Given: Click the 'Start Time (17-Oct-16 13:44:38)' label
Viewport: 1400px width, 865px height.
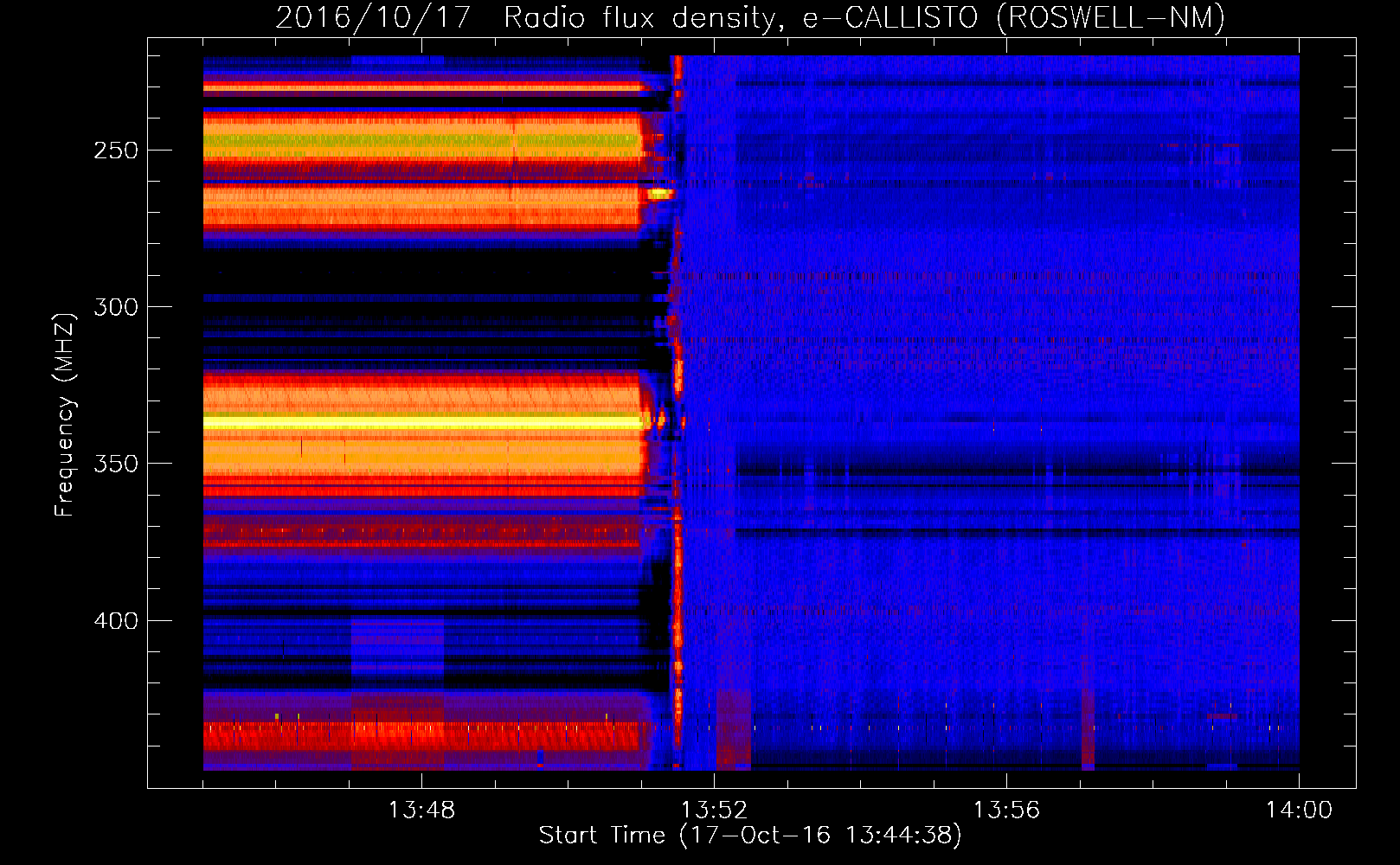Looking at the screenshot, I should pyautogui.click(x=750, y=836).
